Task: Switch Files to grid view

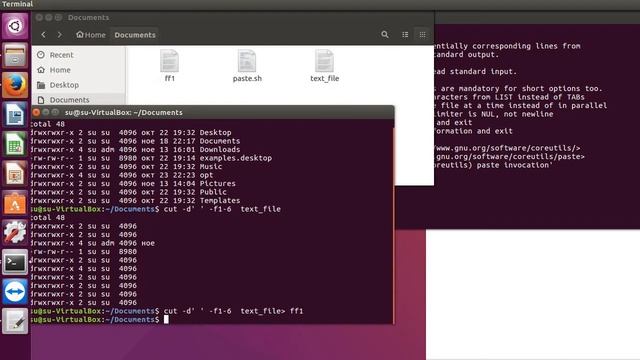Action: (x=422, y=35)
